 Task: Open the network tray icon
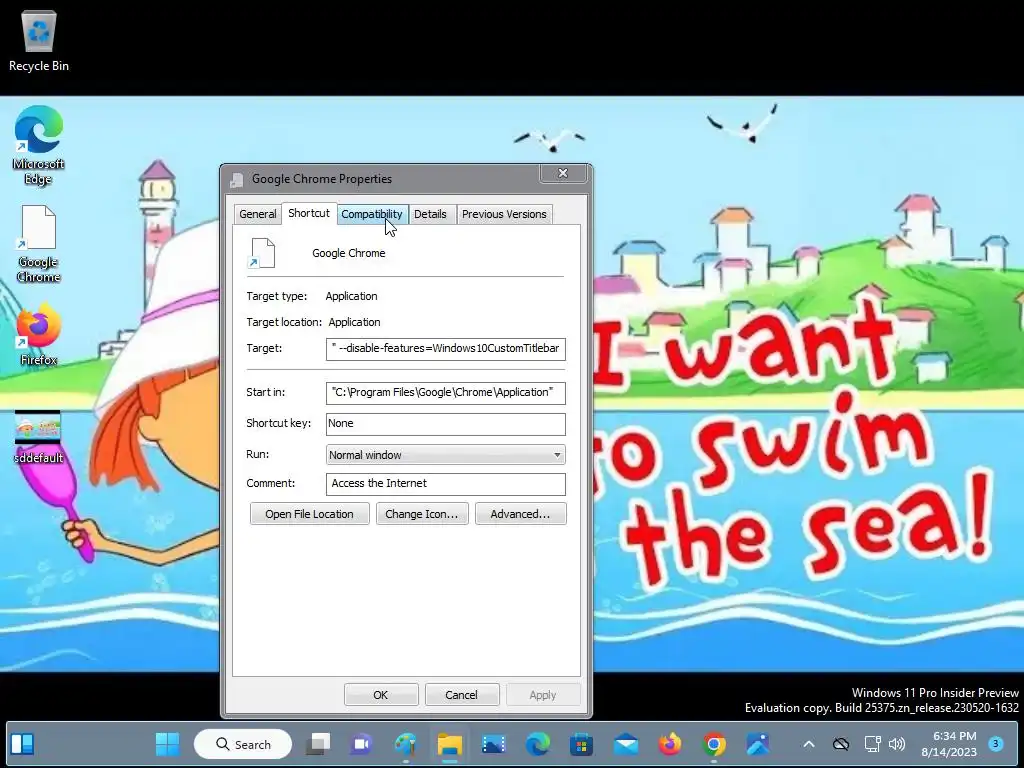872,744
